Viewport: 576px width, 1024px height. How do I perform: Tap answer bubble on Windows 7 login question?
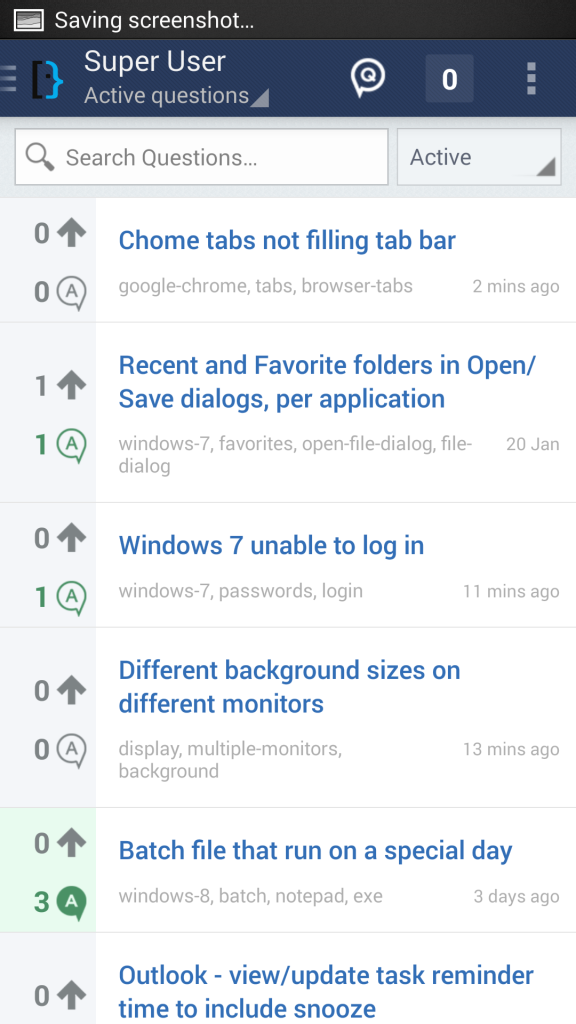pos(71,598)
